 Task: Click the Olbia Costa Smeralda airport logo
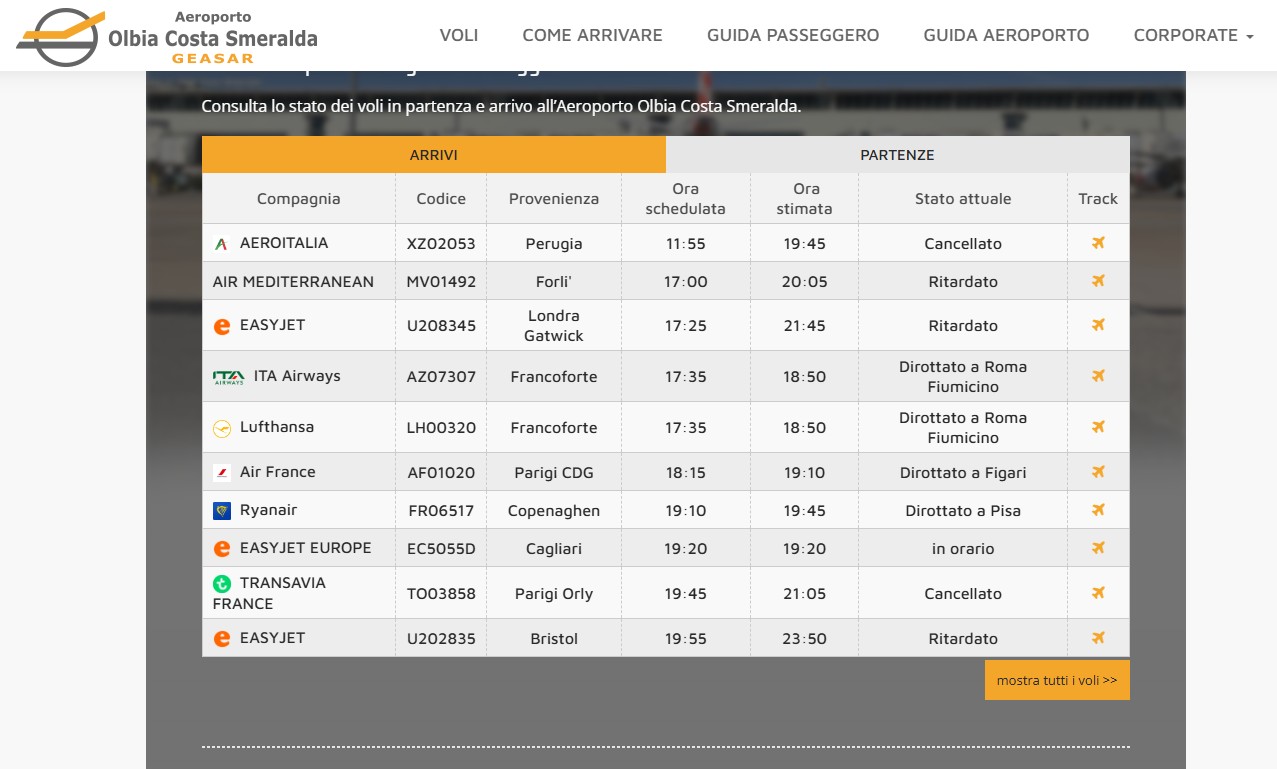[x=167, y=36]
